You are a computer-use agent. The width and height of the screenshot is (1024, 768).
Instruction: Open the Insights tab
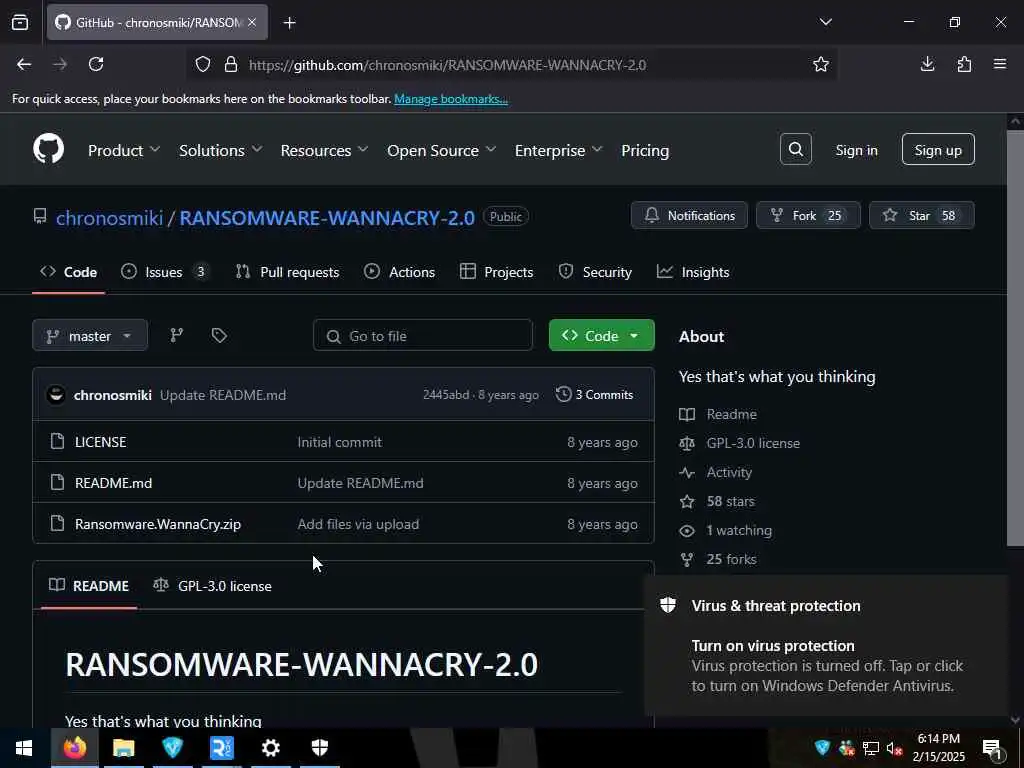pyautogui.click(x=693, y=272)
